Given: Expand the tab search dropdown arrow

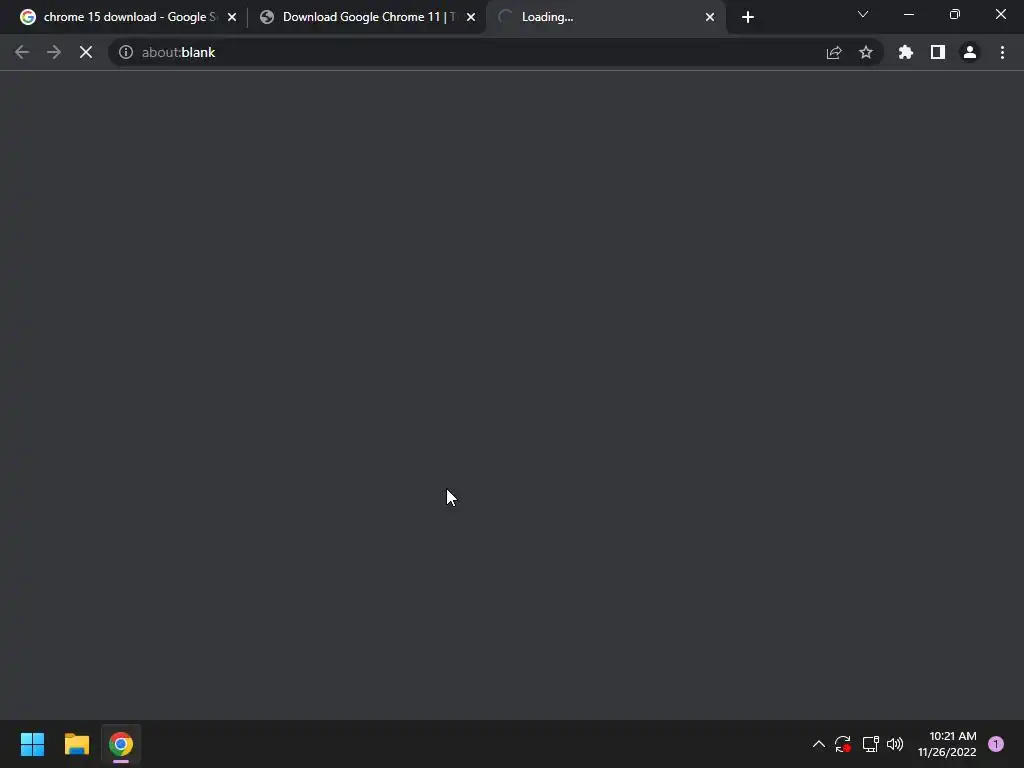Looking at the screenshot, I should [863, 14].
